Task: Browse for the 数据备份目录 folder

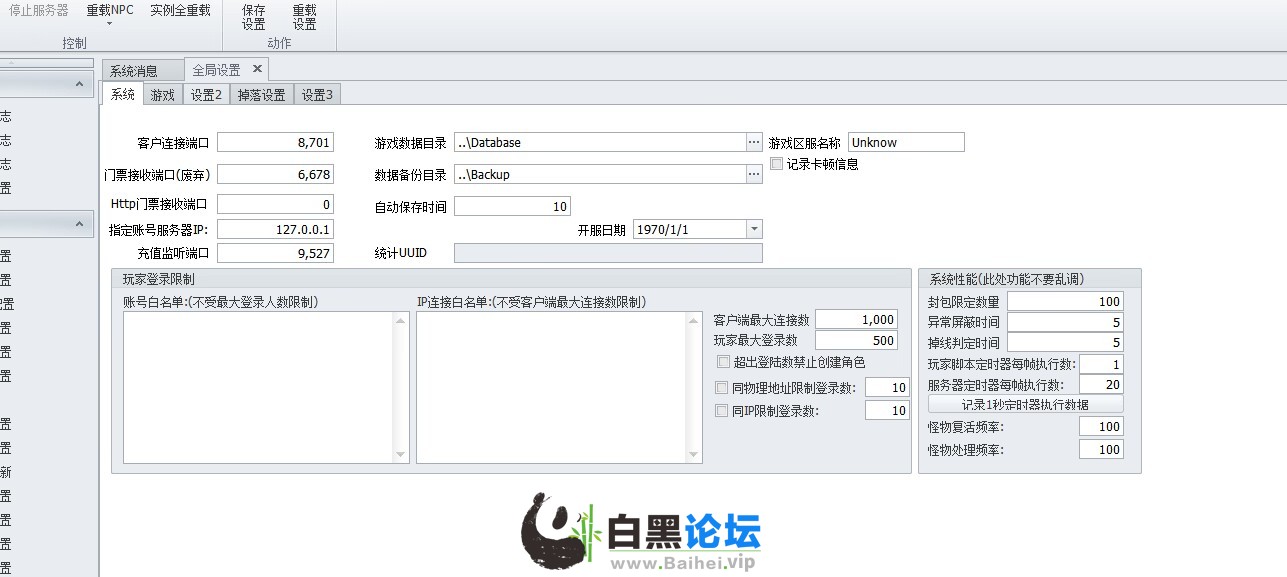Action: pyautogui.click(x=754, y=175)
